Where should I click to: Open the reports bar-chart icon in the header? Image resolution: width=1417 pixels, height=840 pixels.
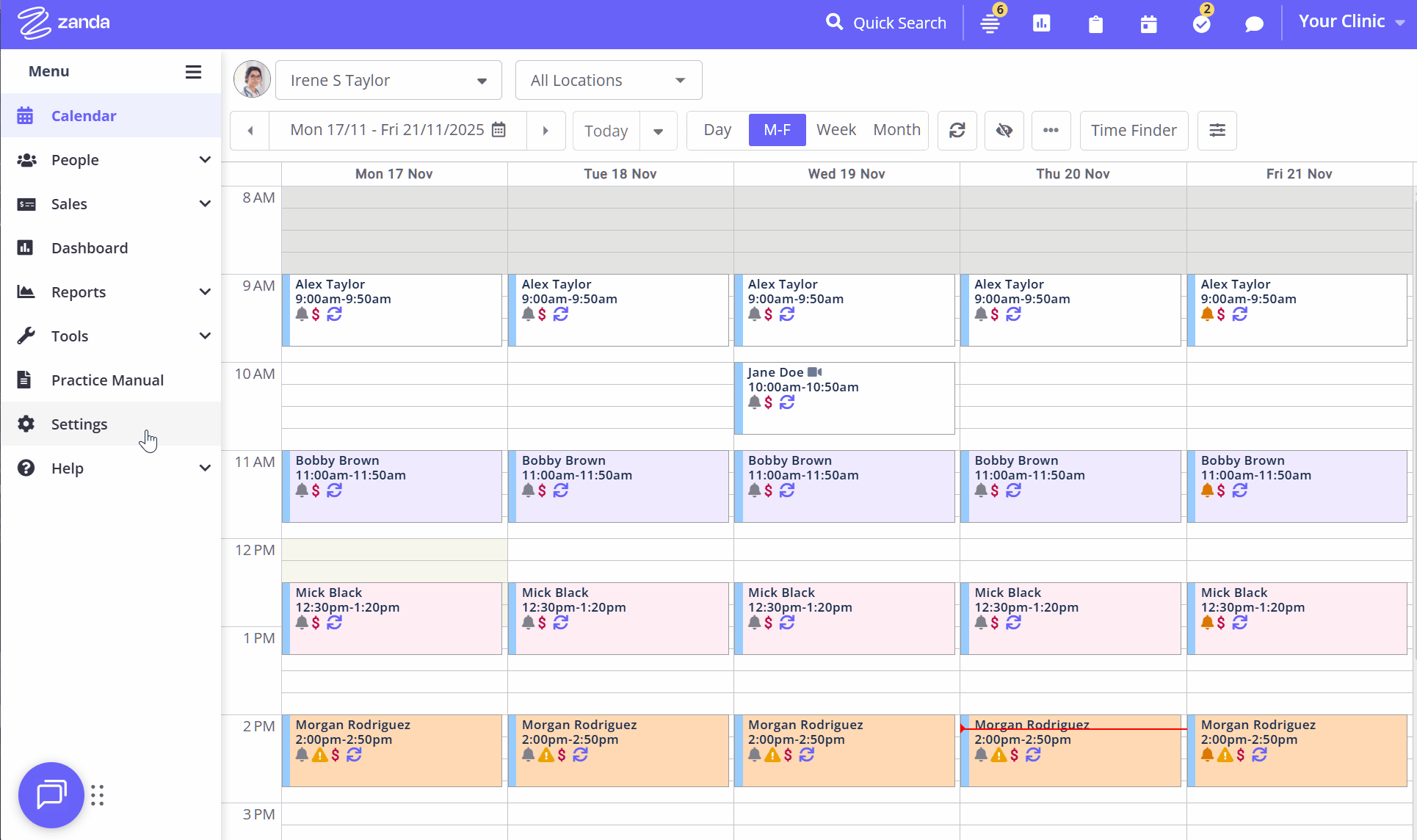[x=1042, y=23]
